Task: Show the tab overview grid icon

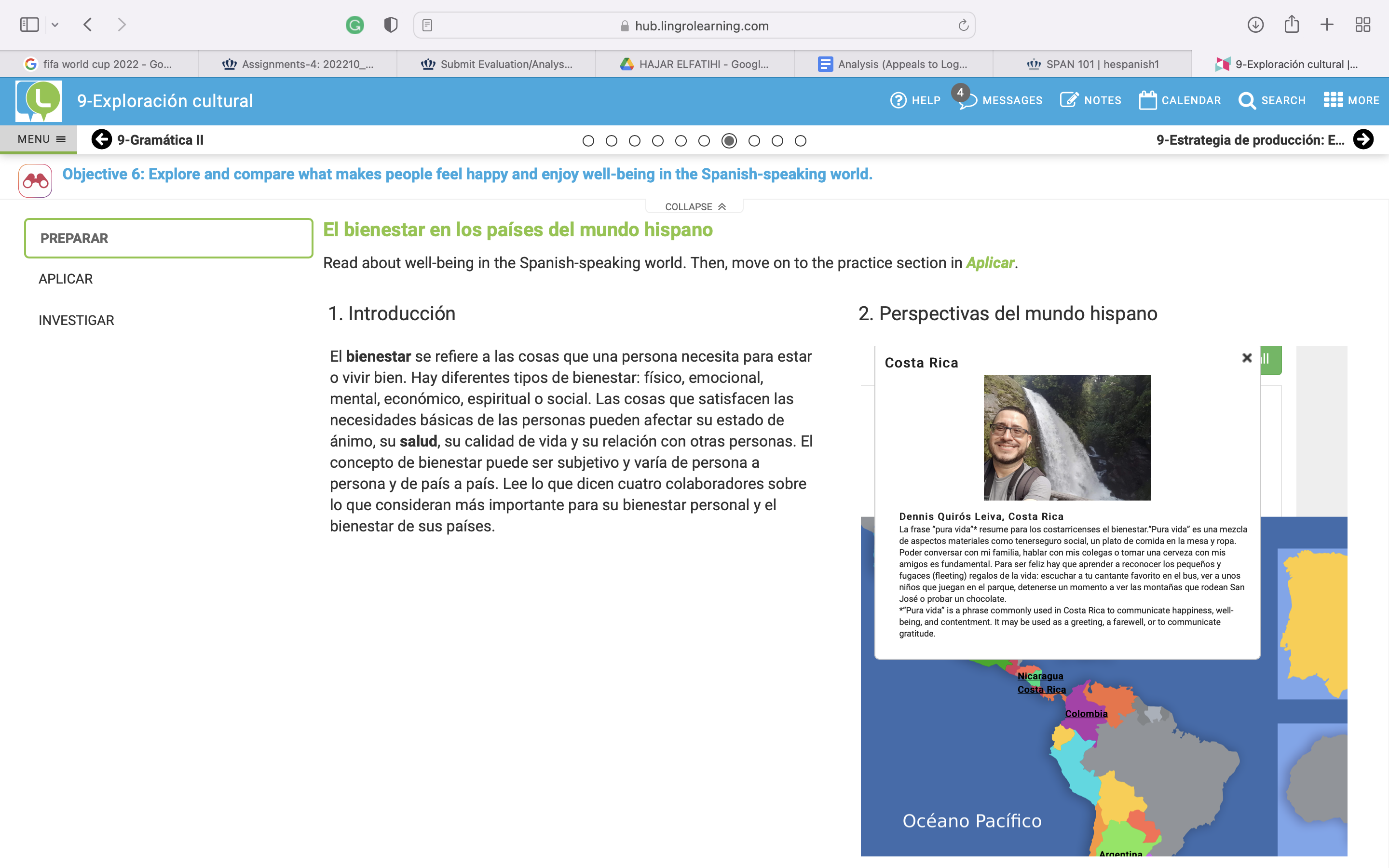Action: coord(1362,25)
